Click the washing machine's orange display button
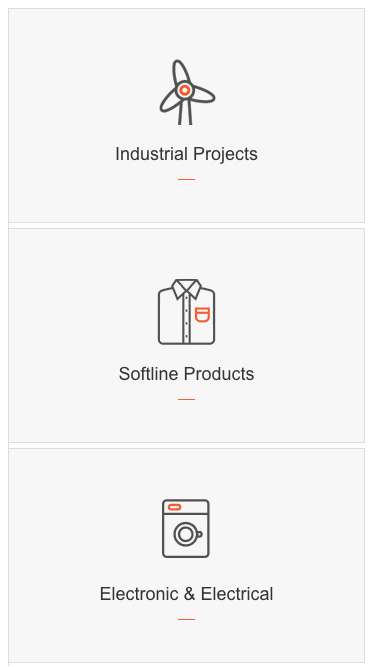 click(175, 507)
